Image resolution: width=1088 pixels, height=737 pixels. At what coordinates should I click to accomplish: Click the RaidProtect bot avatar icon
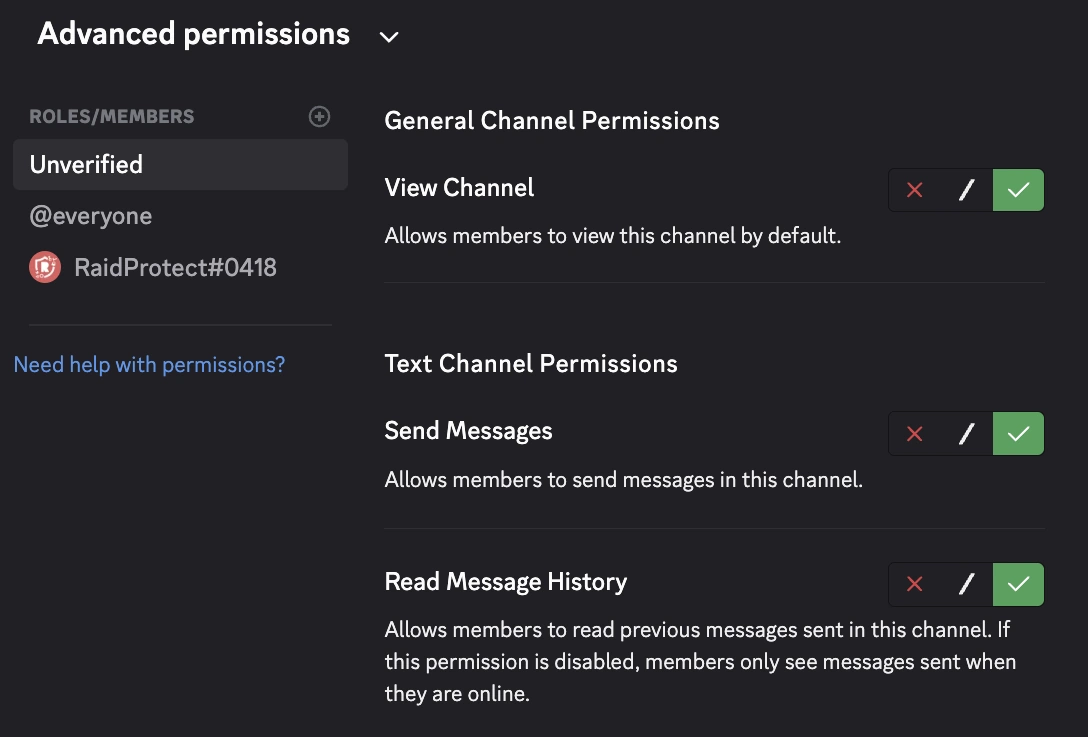coord(45,267)
